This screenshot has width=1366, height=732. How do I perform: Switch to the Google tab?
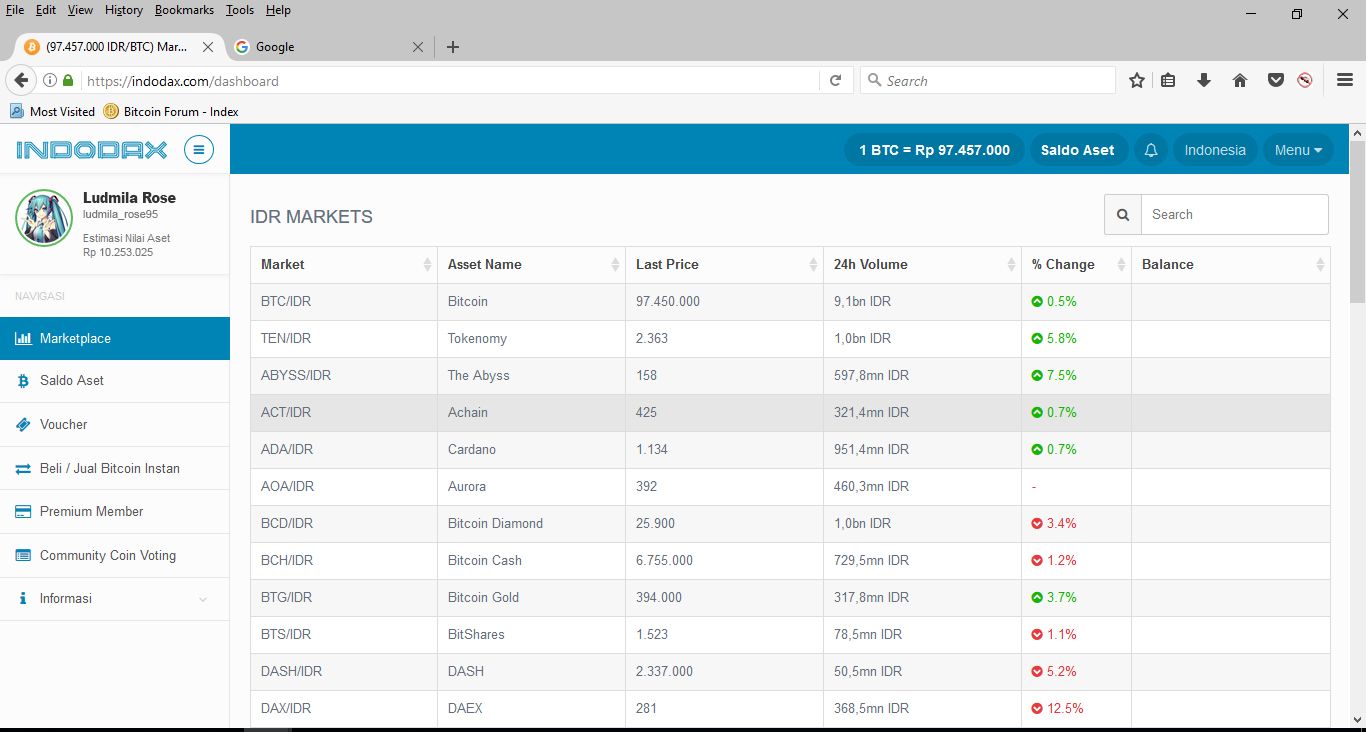tap(327, 47)
